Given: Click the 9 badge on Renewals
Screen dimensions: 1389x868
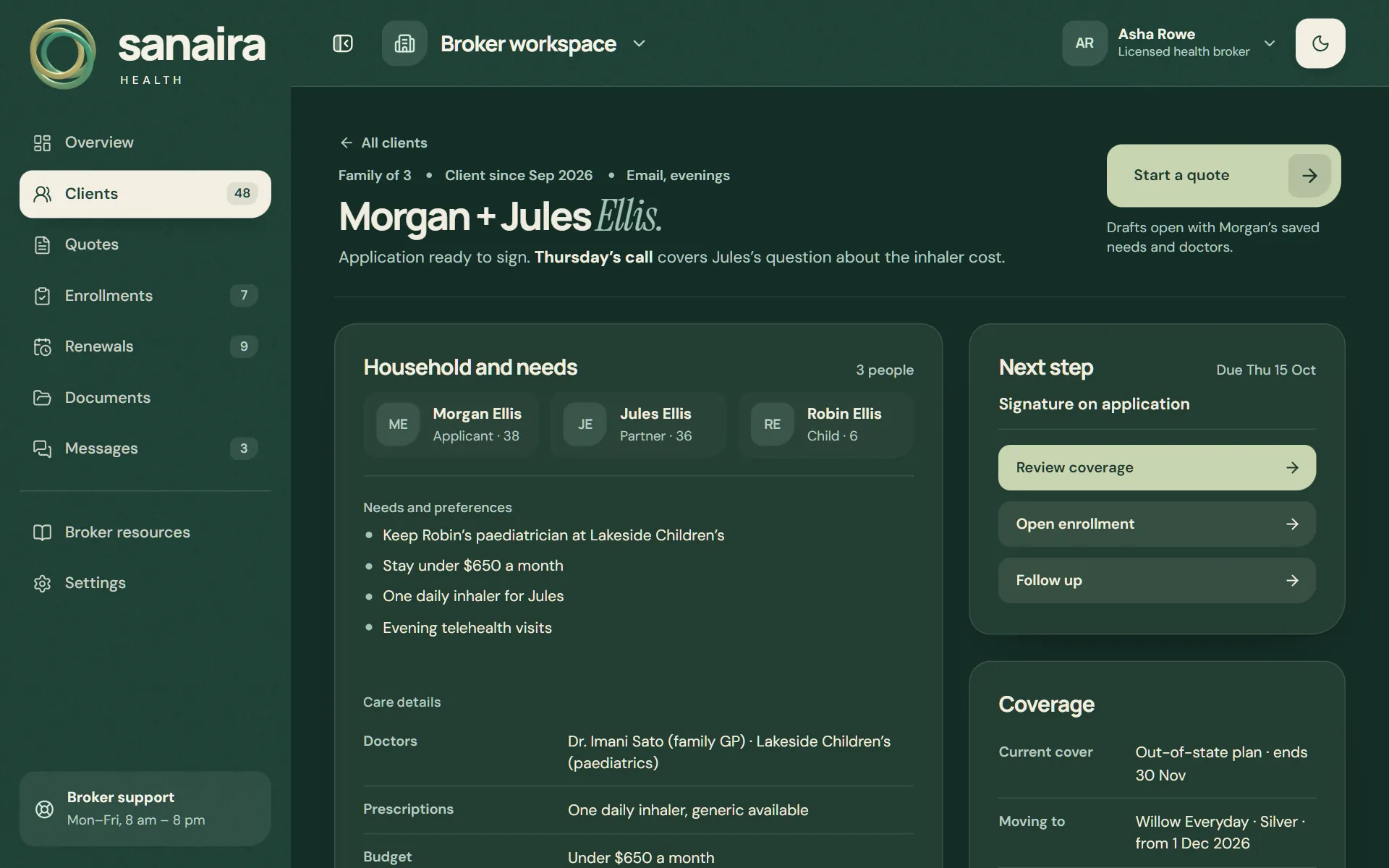Looking at the screenshot, I should point(244,346).
